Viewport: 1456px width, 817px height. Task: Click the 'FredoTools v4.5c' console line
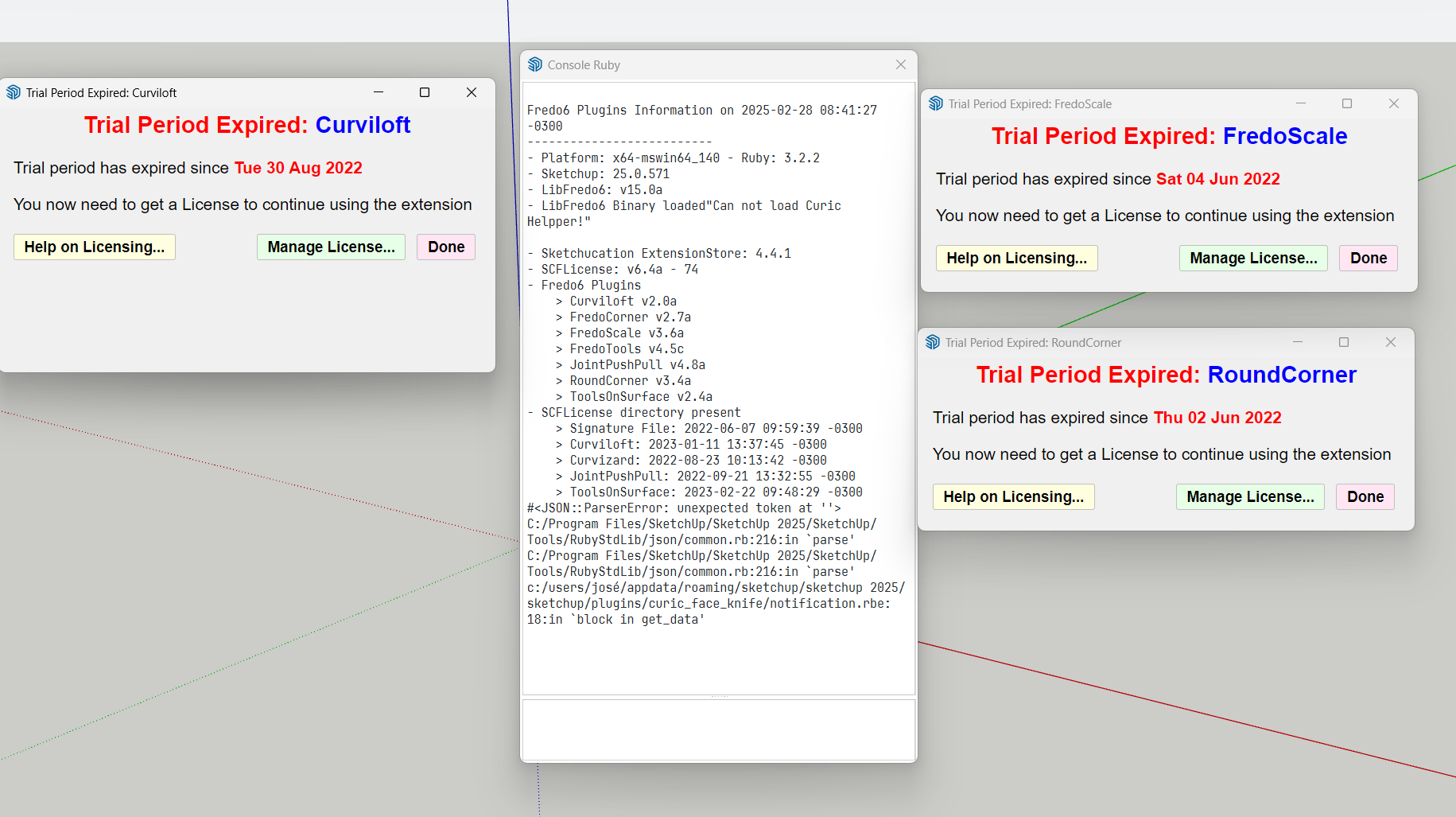619,348
